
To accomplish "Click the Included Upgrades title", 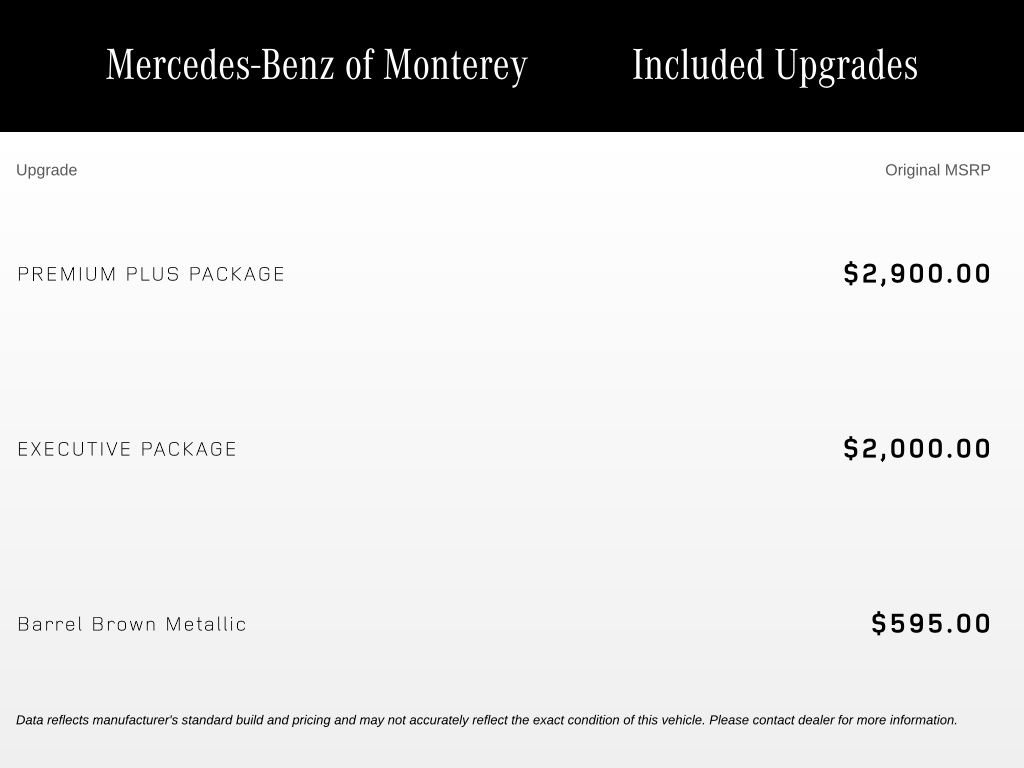I will click(x=775, y=65).
